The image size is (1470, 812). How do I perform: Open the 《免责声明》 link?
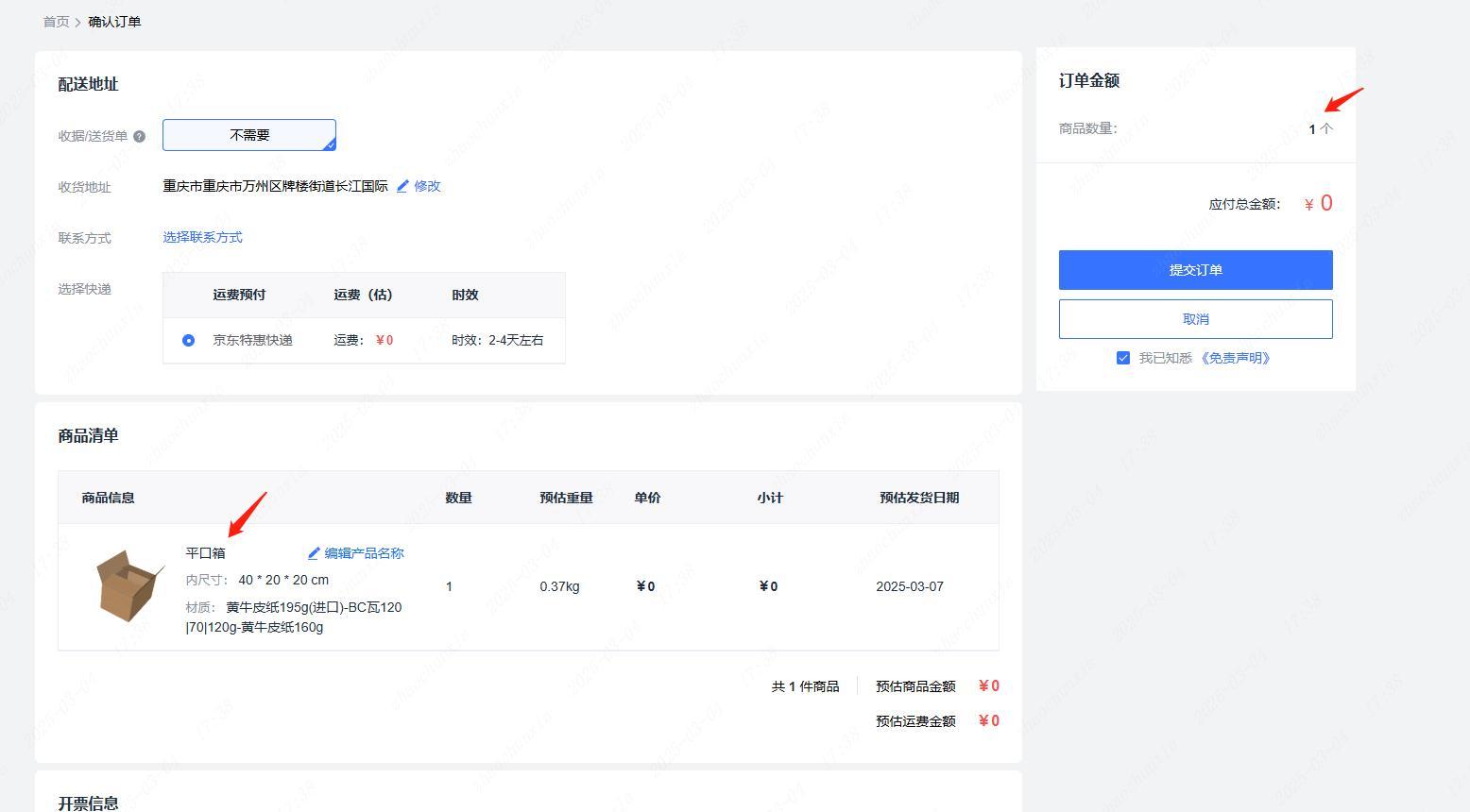click(x=1236, y=358)
